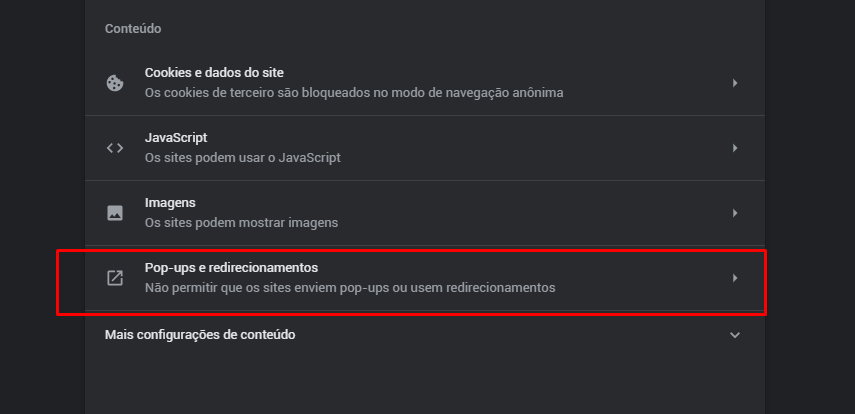Expand Mais configurações de conteúdo chevron

[735, 335]
